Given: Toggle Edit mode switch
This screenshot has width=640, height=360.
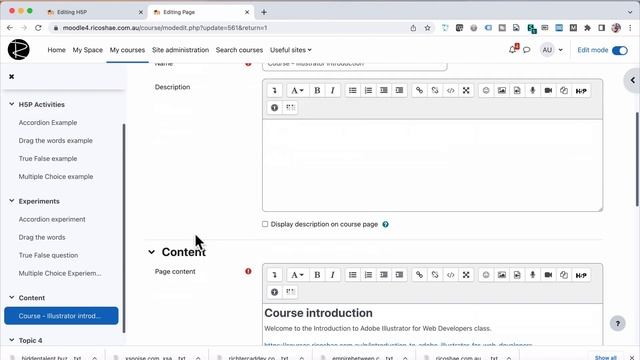Looking at the screenshot, I should click(x=620, y=50).
